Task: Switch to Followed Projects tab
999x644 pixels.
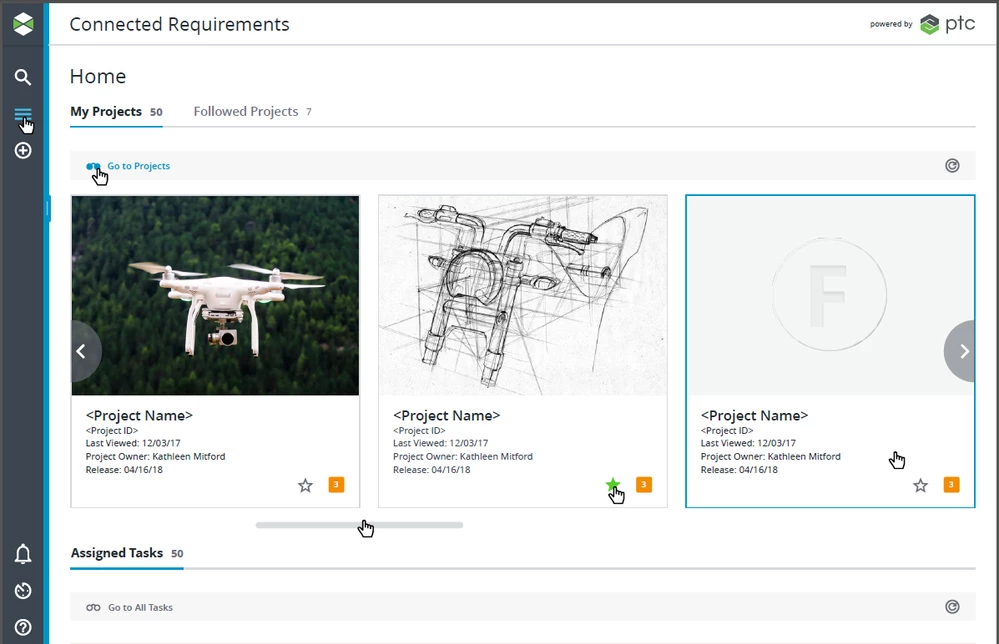Action: (x=252, y=111)
